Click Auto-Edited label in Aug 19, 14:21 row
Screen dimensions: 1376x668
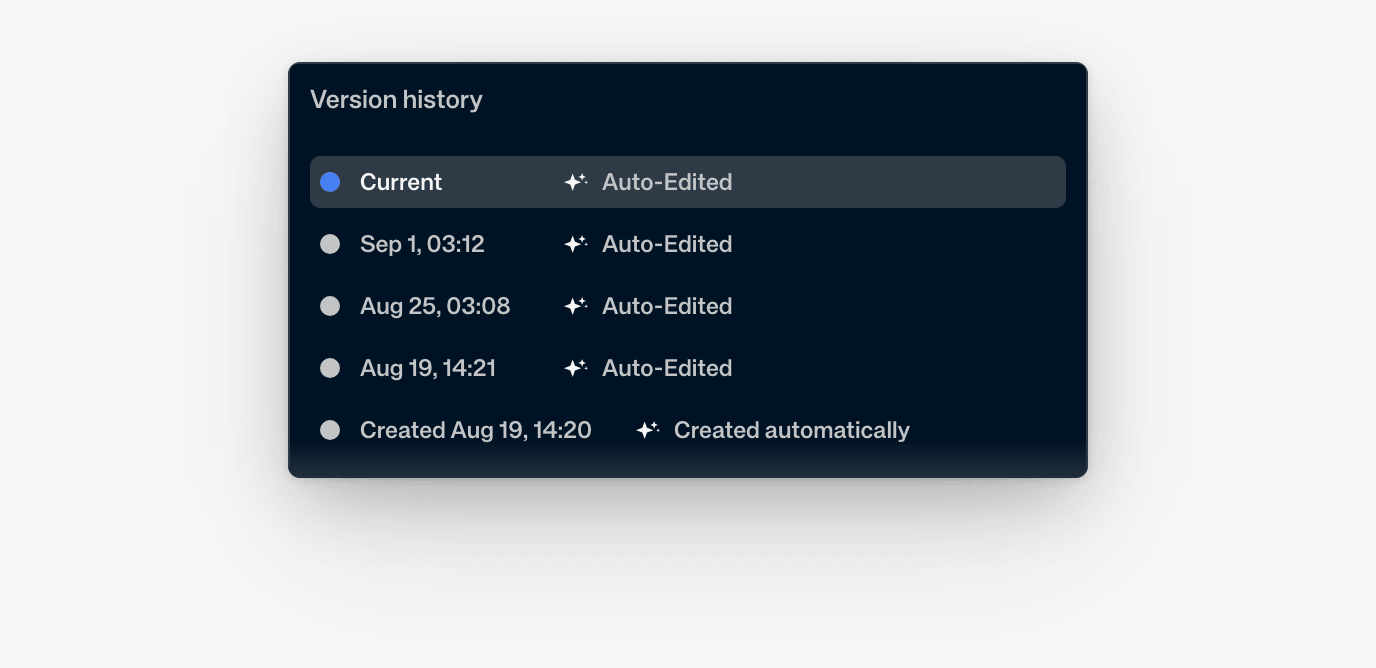(667, 368)
